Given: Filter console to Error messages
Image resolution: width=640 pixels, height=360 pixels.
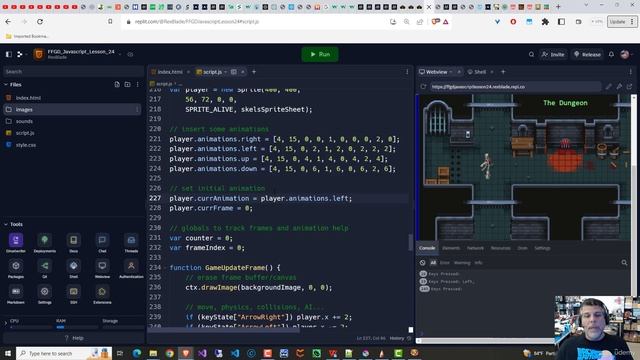Looking at the screenshot, I should coord(444,263).
